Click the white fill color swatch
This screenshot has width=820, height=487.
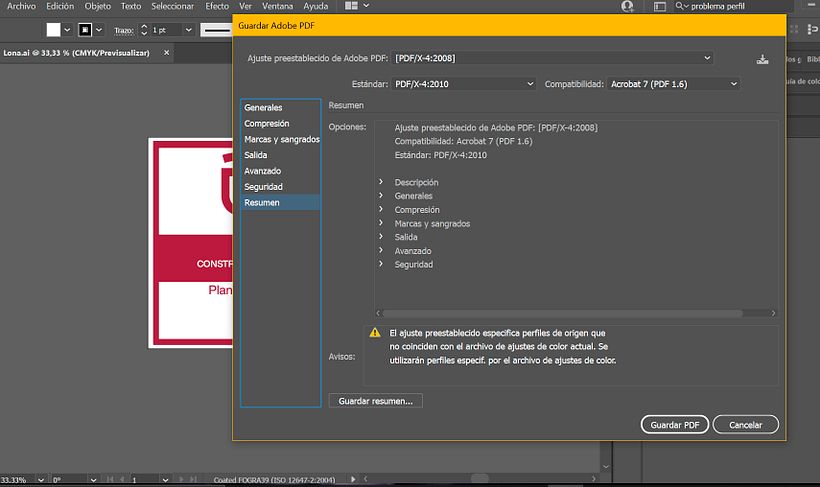pyautogui.click(x=53, y=30)
